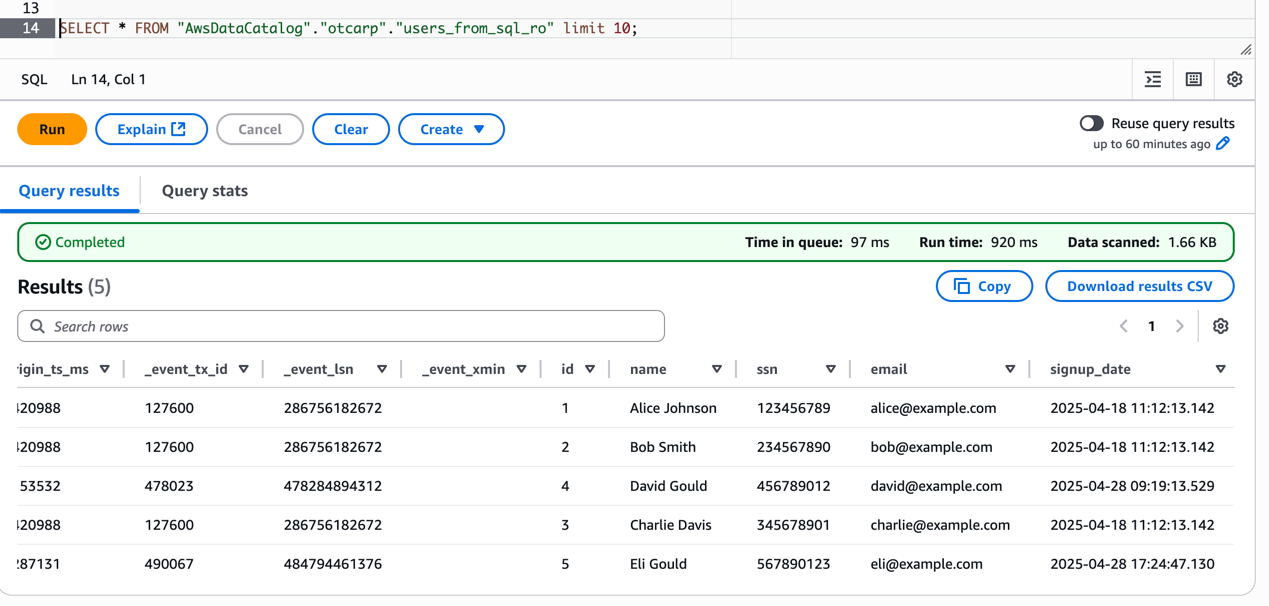The height and width of the screenshot is (606, 1269).
Task: Run the SQL query
Action: click(x=52, y=129)
